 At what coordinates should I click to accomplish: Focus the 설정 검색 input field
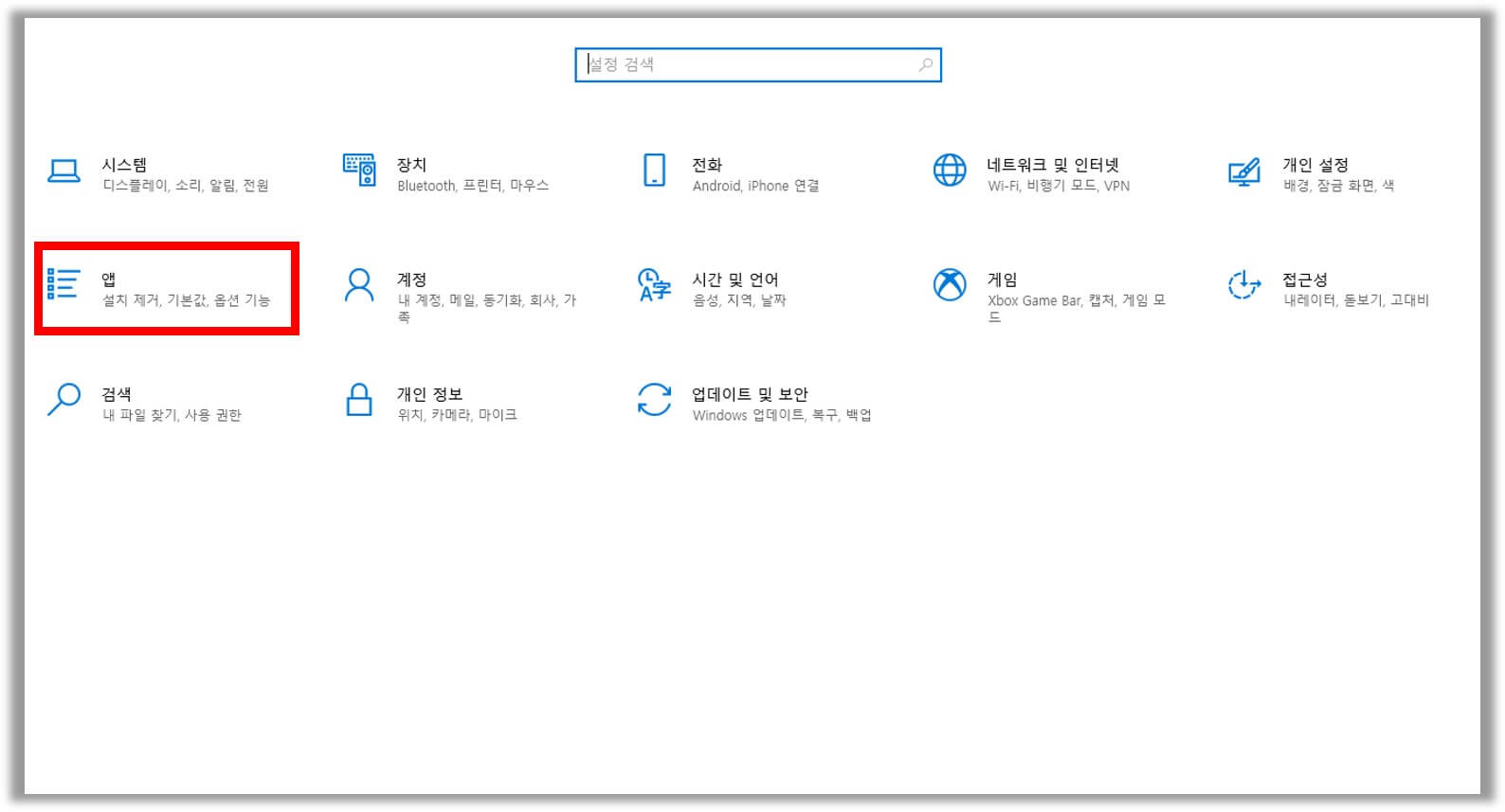758,64
